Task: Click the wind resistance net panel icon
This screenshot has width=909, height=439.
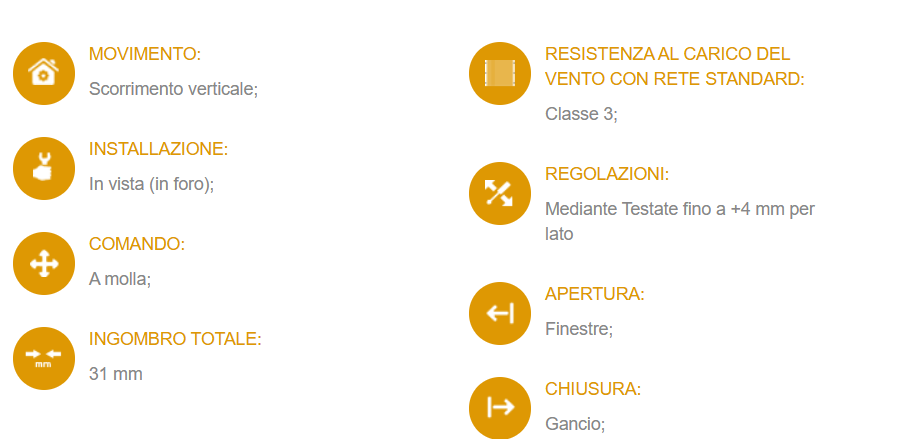Action: coord(500,74)
